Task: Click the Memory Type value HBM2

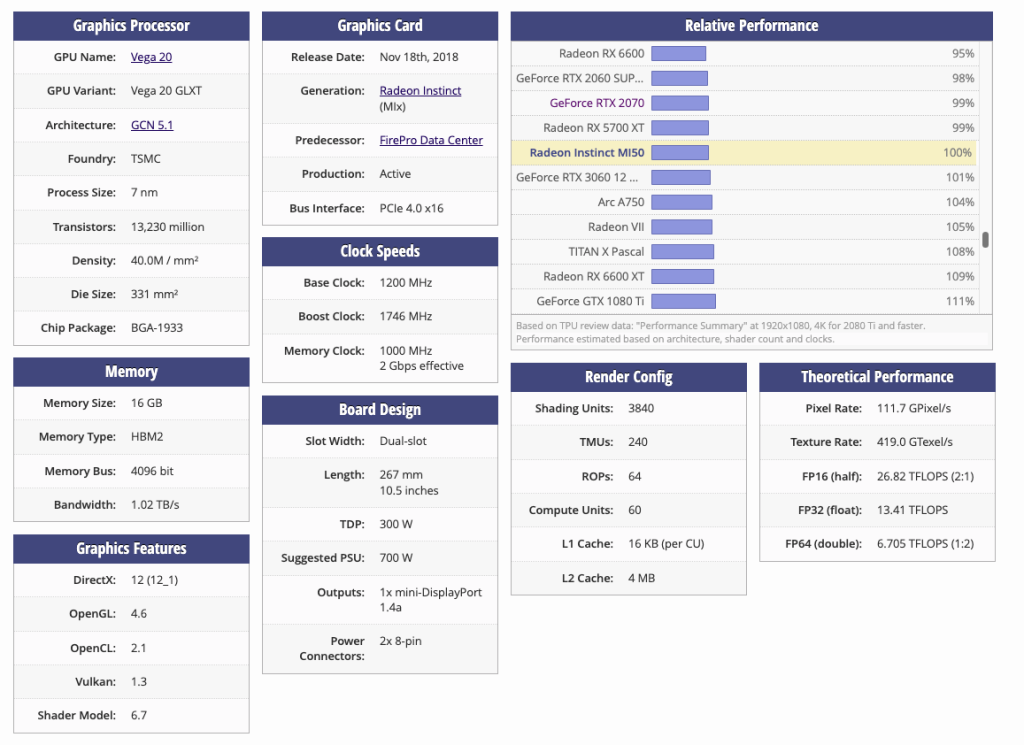Action: 147,437
